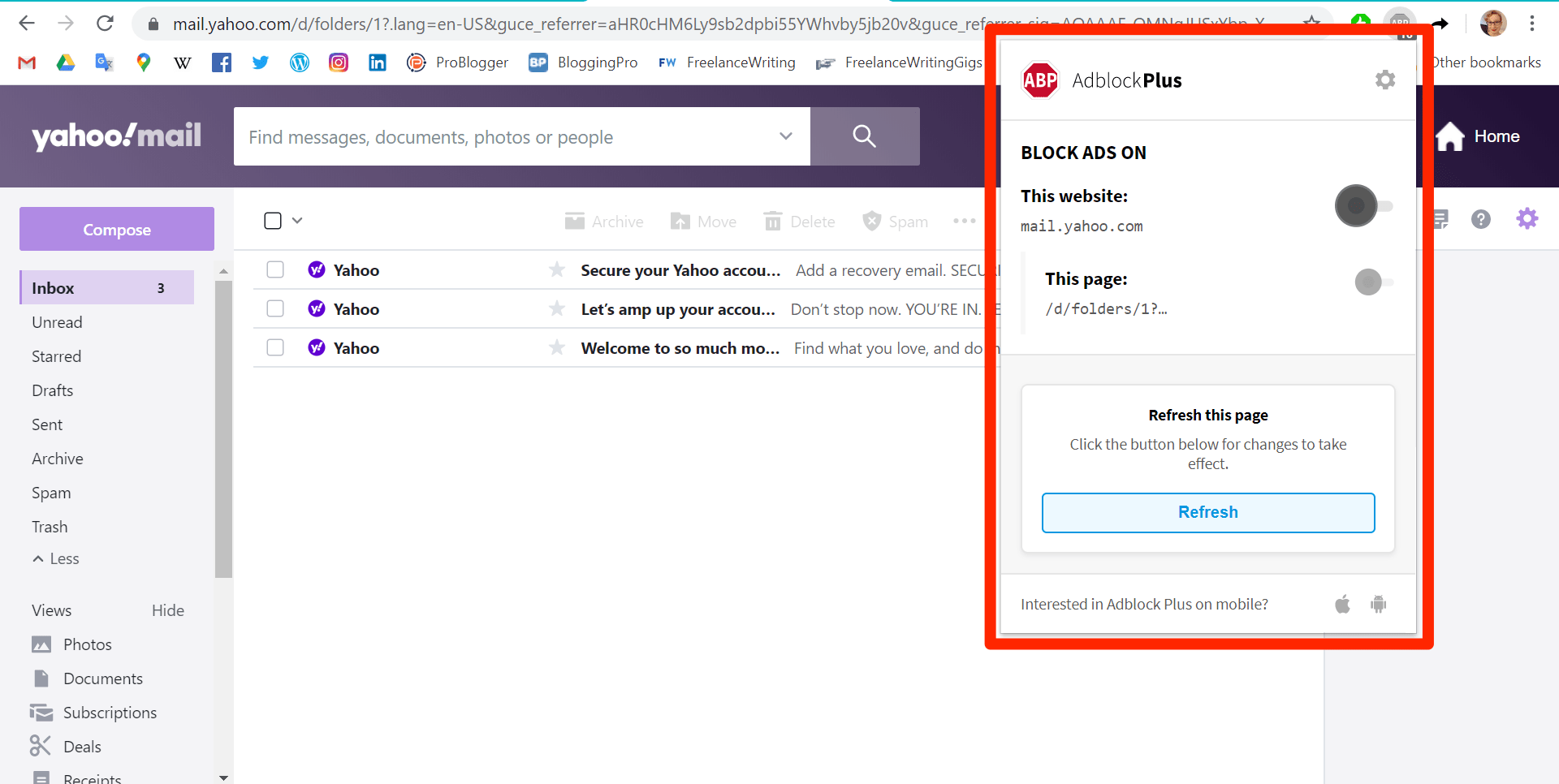Open Facebook bookmark icon
Screen dimensions: 1559x784
click(x=222, y=62)
